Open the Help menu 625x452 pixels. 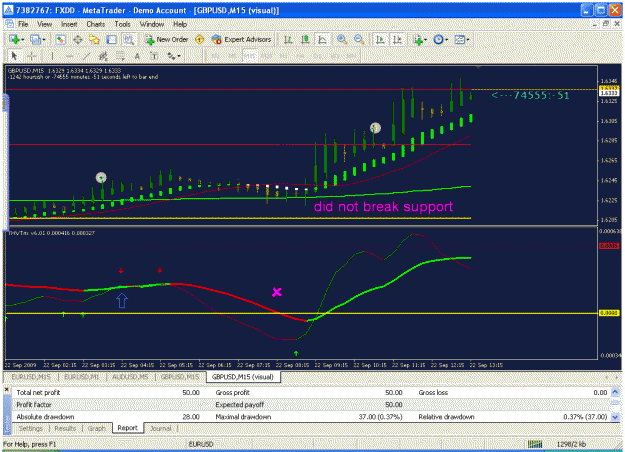(x=180, y=24)
